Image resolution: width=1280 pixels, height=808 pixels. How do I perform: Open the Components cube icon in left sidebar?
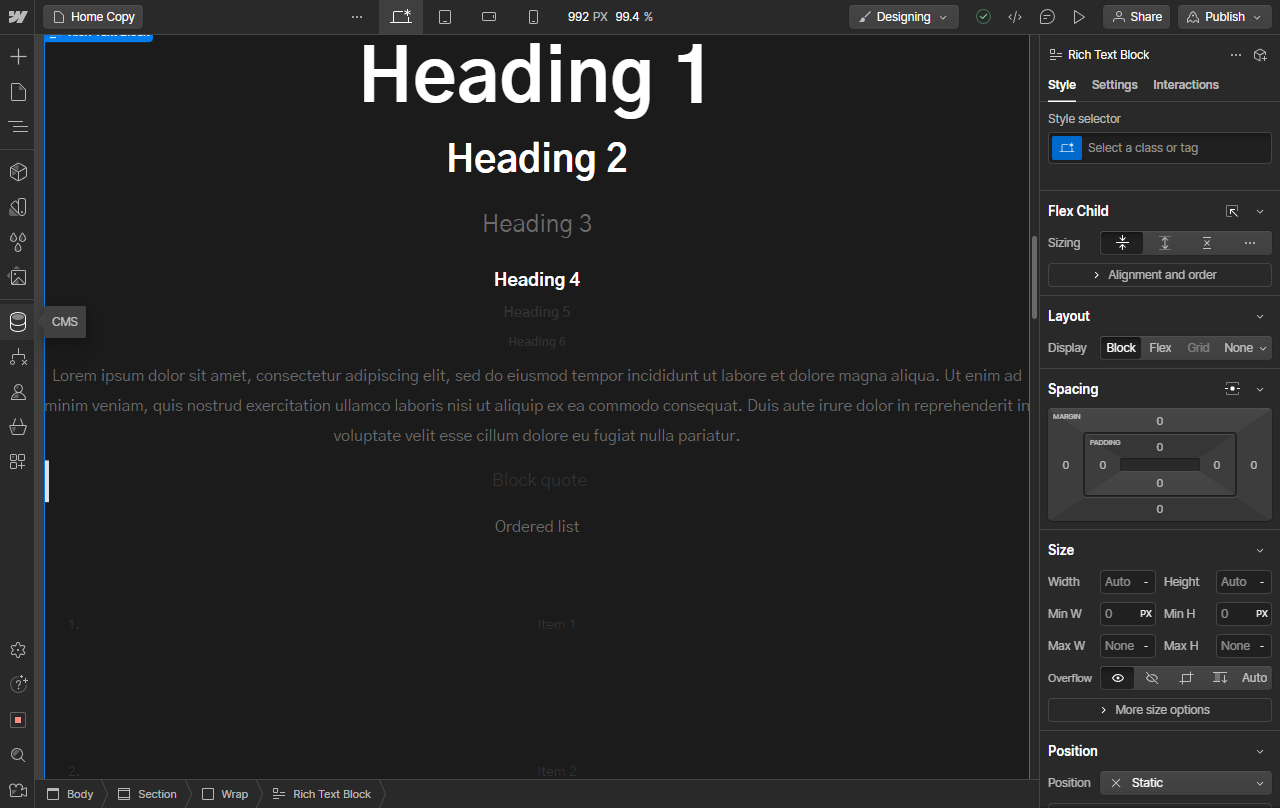tap(18, 172)
